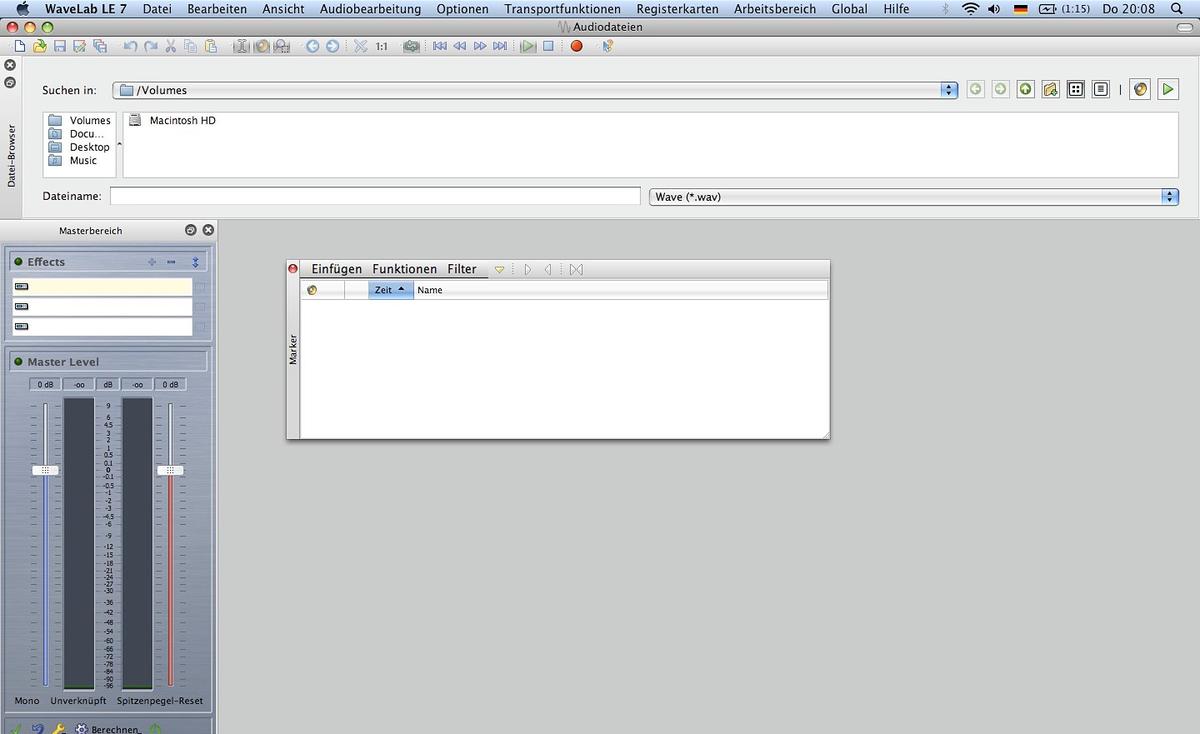
Task: Click the help pointer icon in the toolbar
Action: [x=607, y=46]
